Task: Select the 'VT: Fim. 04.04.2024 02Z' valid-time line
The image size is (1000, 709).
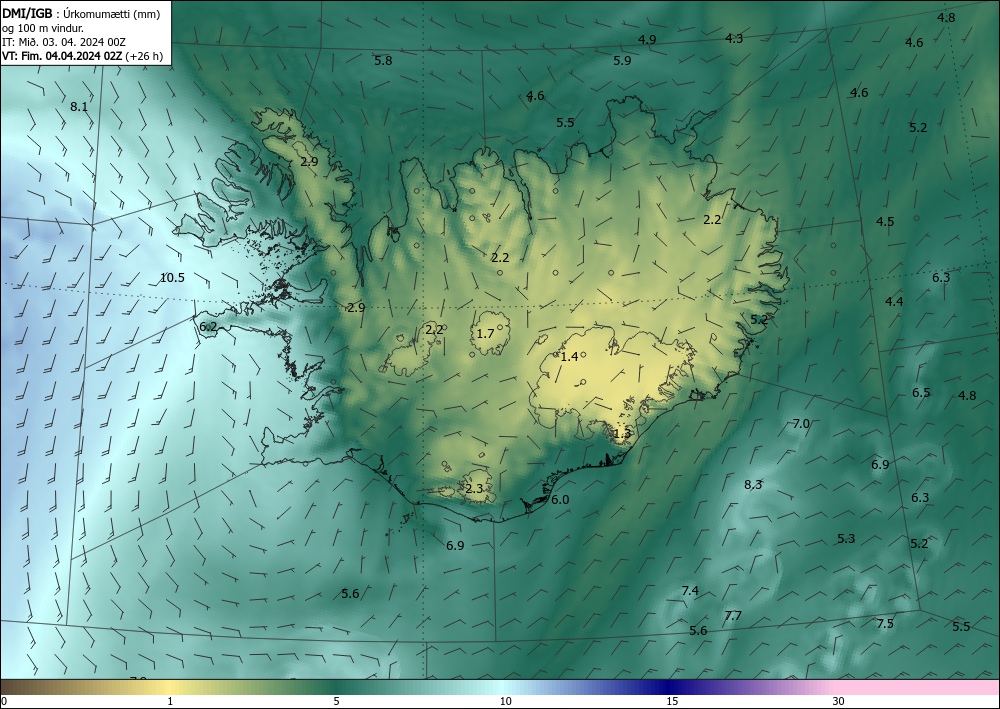Action: pyautogui.click(x=62, y=56)
